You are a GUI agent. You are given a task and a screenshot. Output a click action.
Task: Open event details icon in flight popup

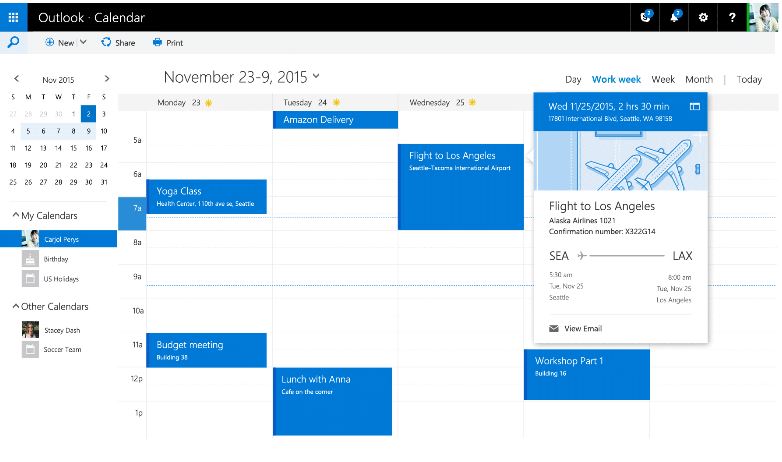(695, 106)
